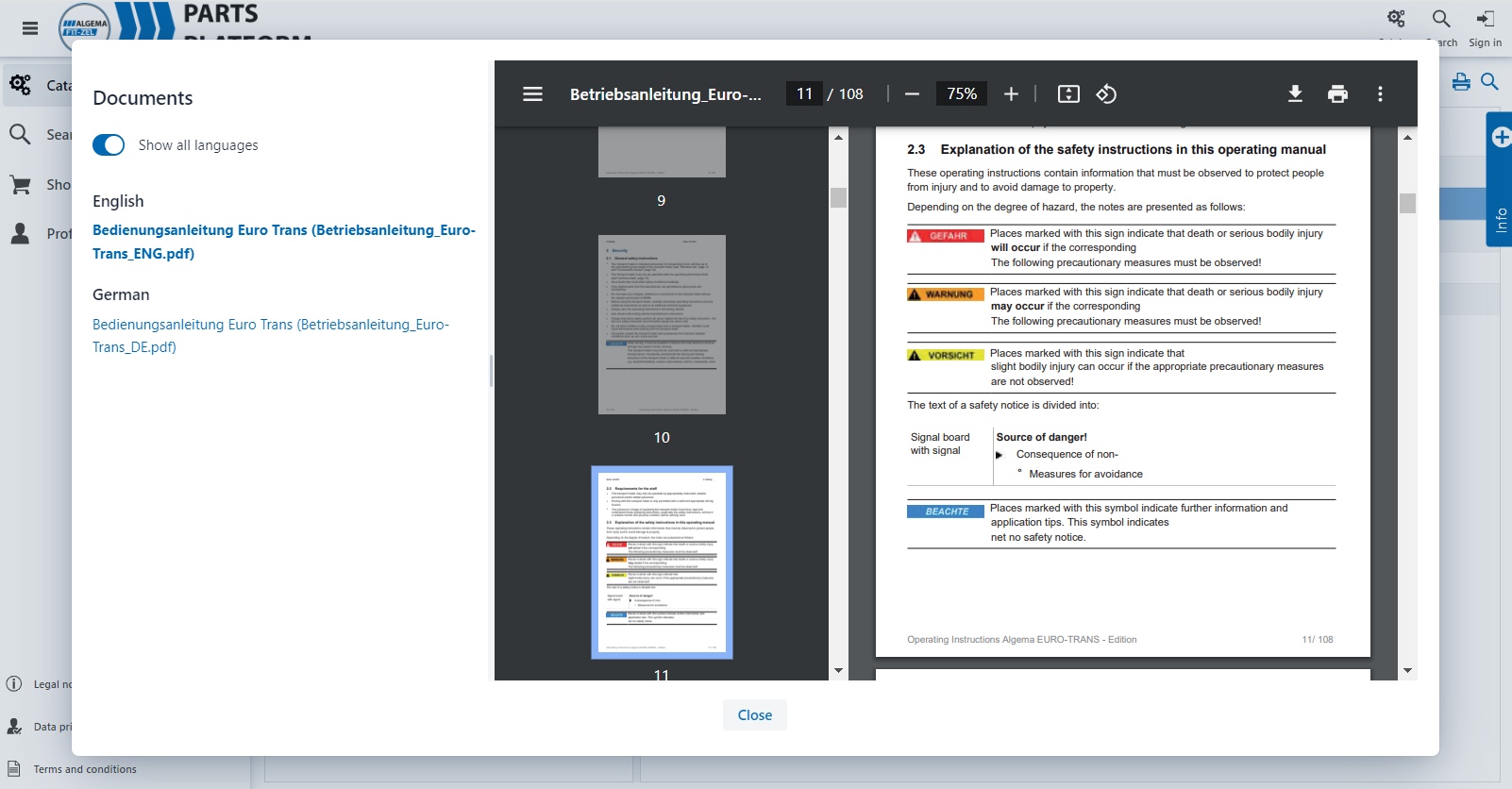Open the Profile sidebar icon
Screen dimensions: 1512x789
pyautogui.click(x=20, y=233)
